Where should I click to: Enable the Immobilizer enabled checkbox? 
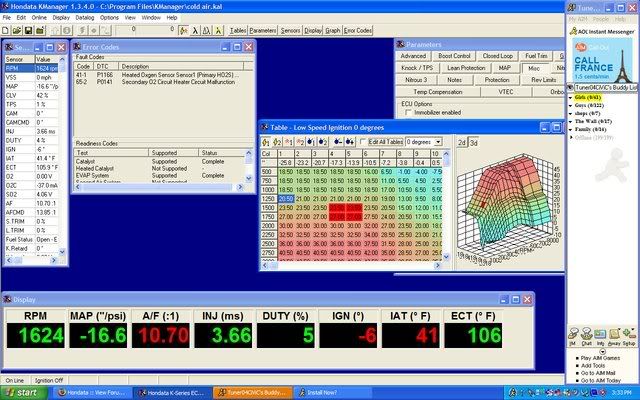407,112
